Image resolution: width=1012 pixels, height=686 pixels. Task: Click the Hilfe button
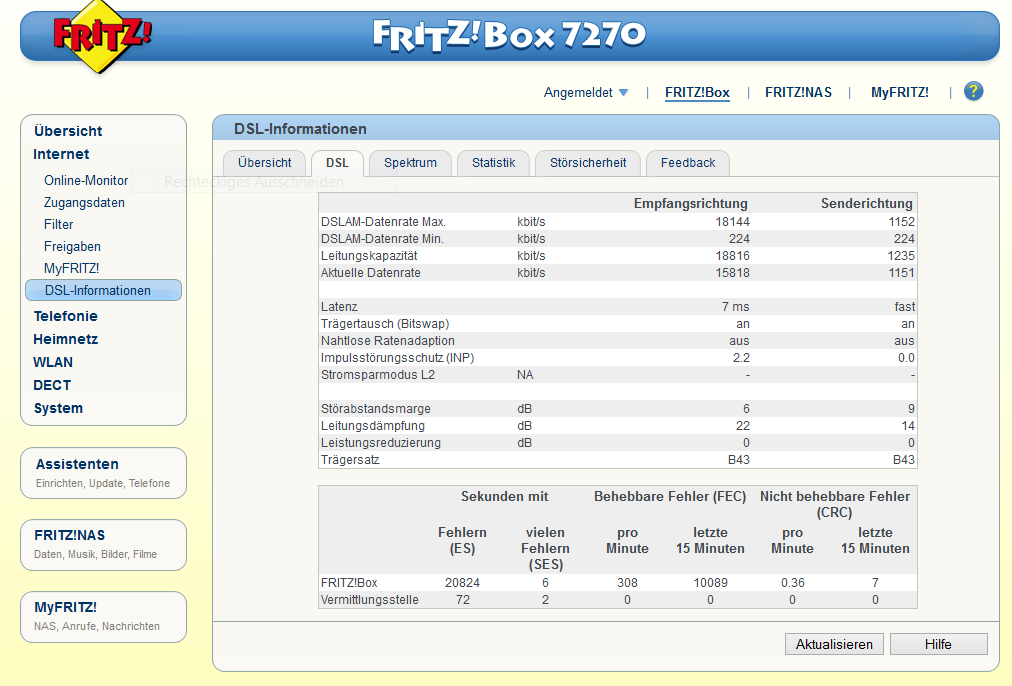click(x=938, y=644)
